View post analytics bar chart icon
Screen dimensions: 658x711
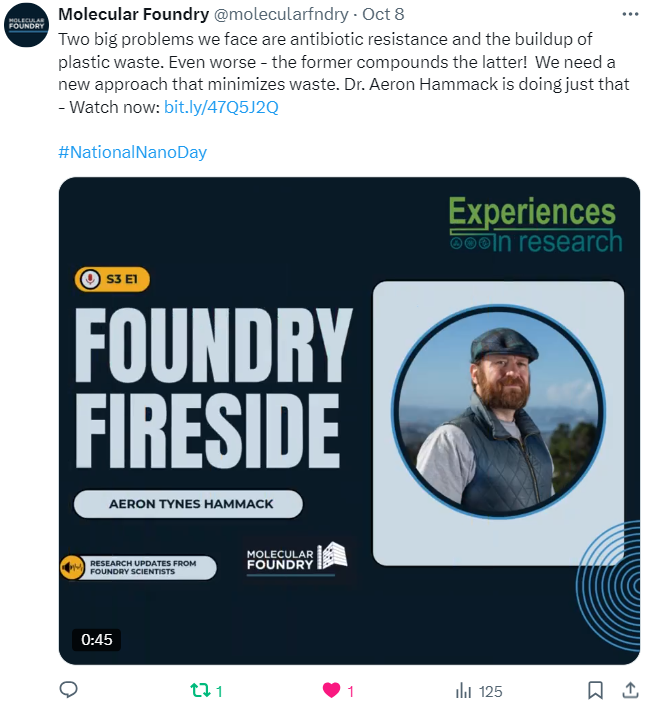(x=463, y=691)
